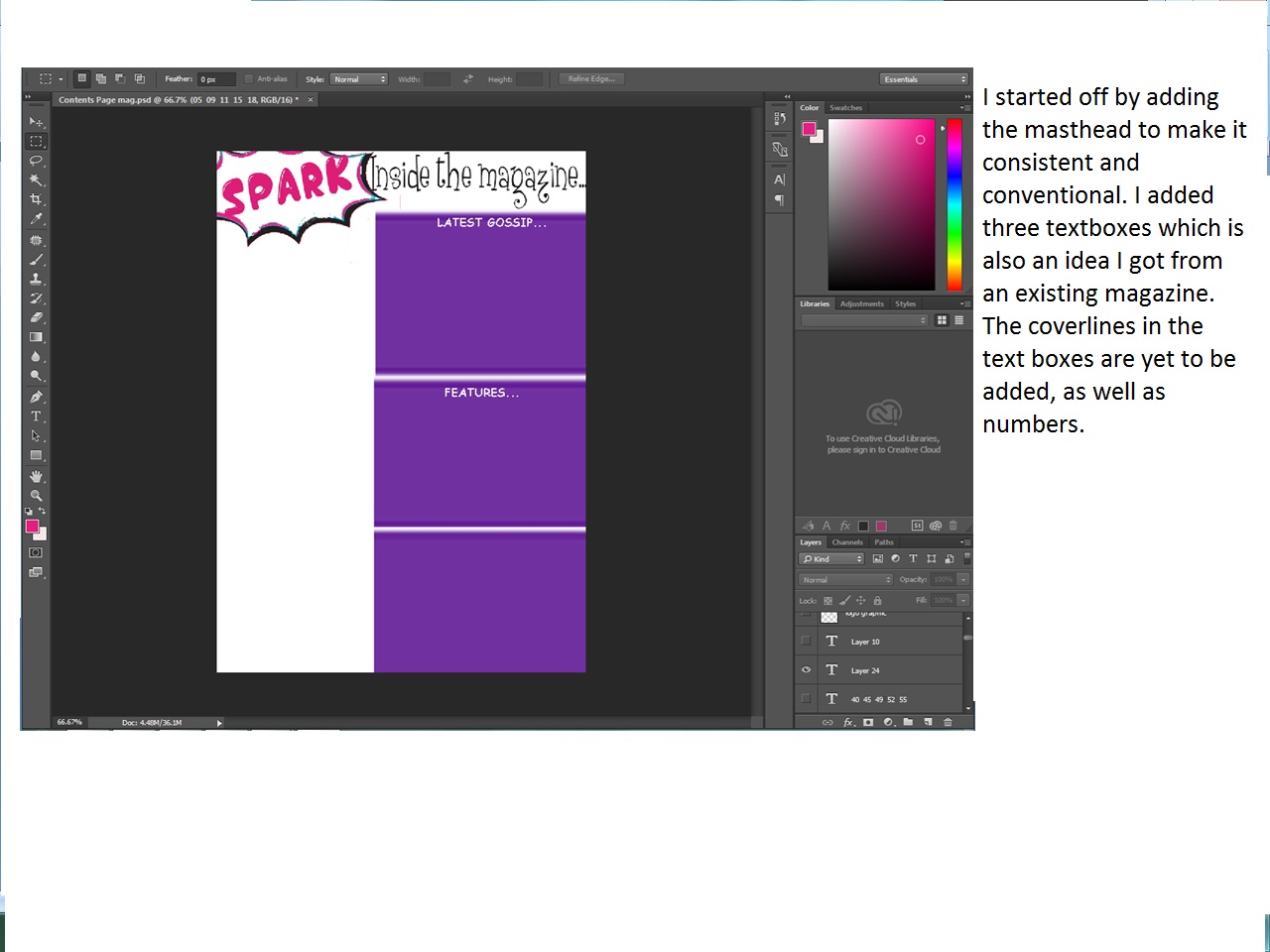Open the Opacity slider arrow
The width and height of the screenshot is (1270, 952).
coord(963,580)
